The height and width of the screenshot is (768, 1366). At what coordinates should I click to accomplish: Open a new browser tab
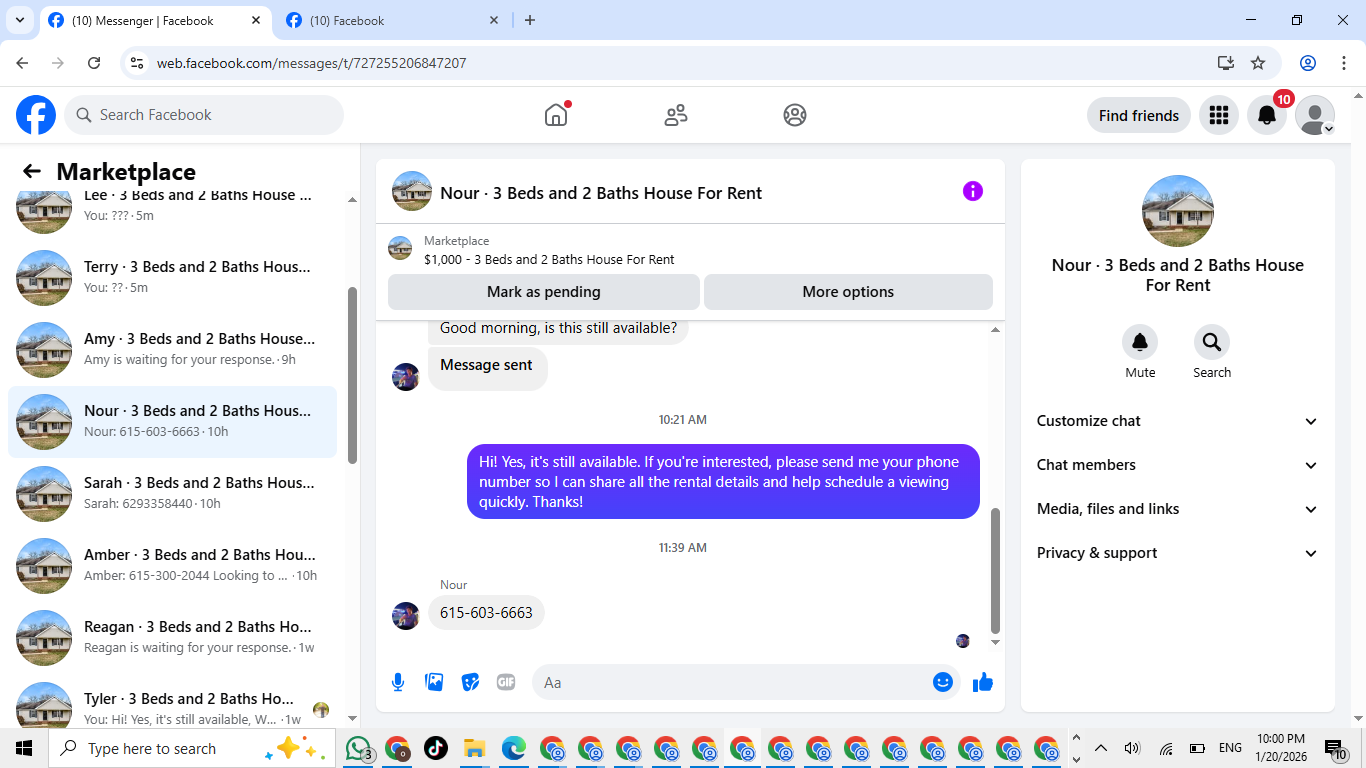530,20
